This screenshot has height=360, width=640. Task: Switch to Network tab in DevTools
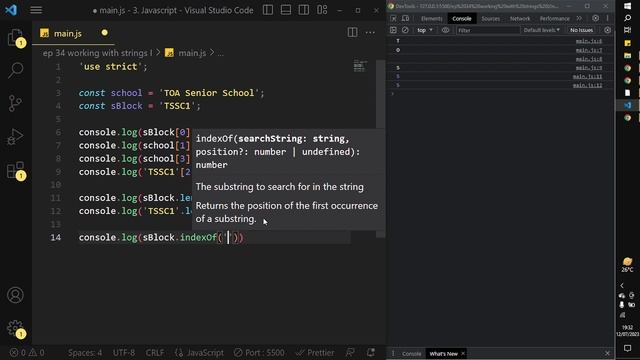point(520,18)
